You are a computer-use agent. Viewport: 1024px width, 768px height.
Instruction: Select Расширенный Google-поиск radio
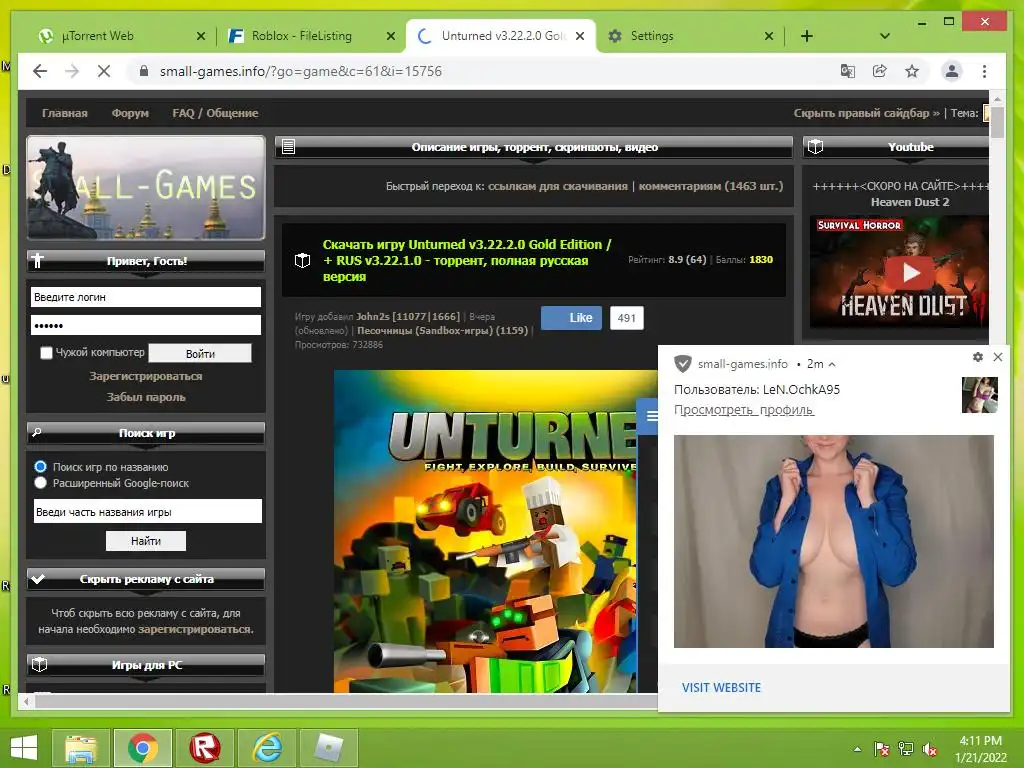(x=40, y=483)
